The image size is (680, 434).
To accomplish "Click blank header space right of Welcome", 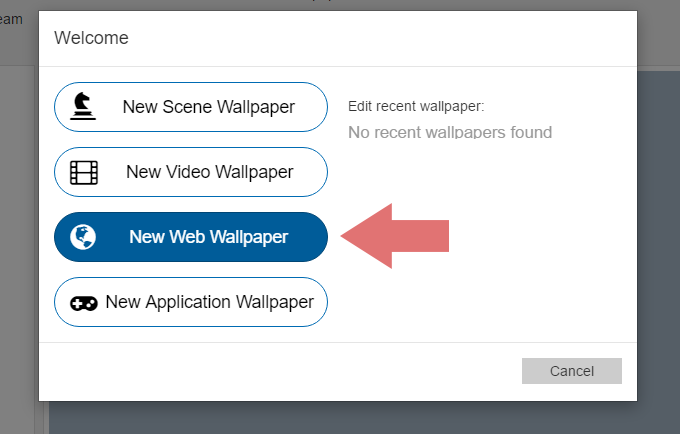I will pyautogui.click(x=400, y=38).
